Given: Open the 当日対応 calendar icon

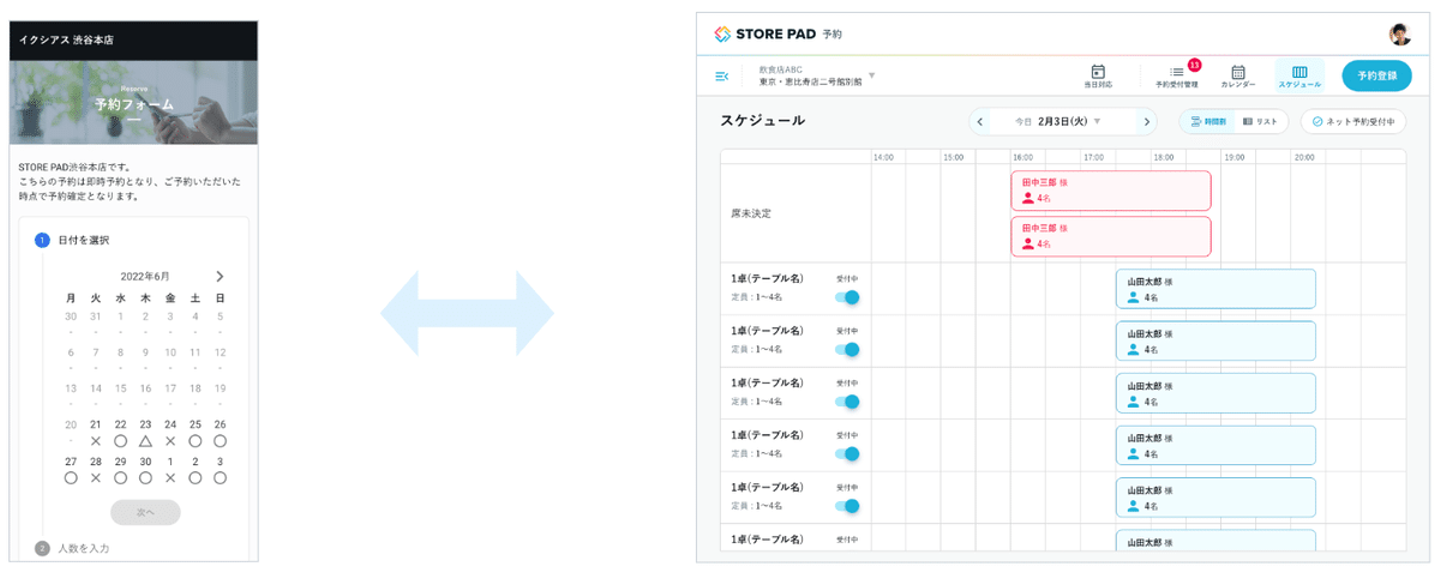Looking at the screenshot, I should pyautogui.click(x=1098, y=72).
